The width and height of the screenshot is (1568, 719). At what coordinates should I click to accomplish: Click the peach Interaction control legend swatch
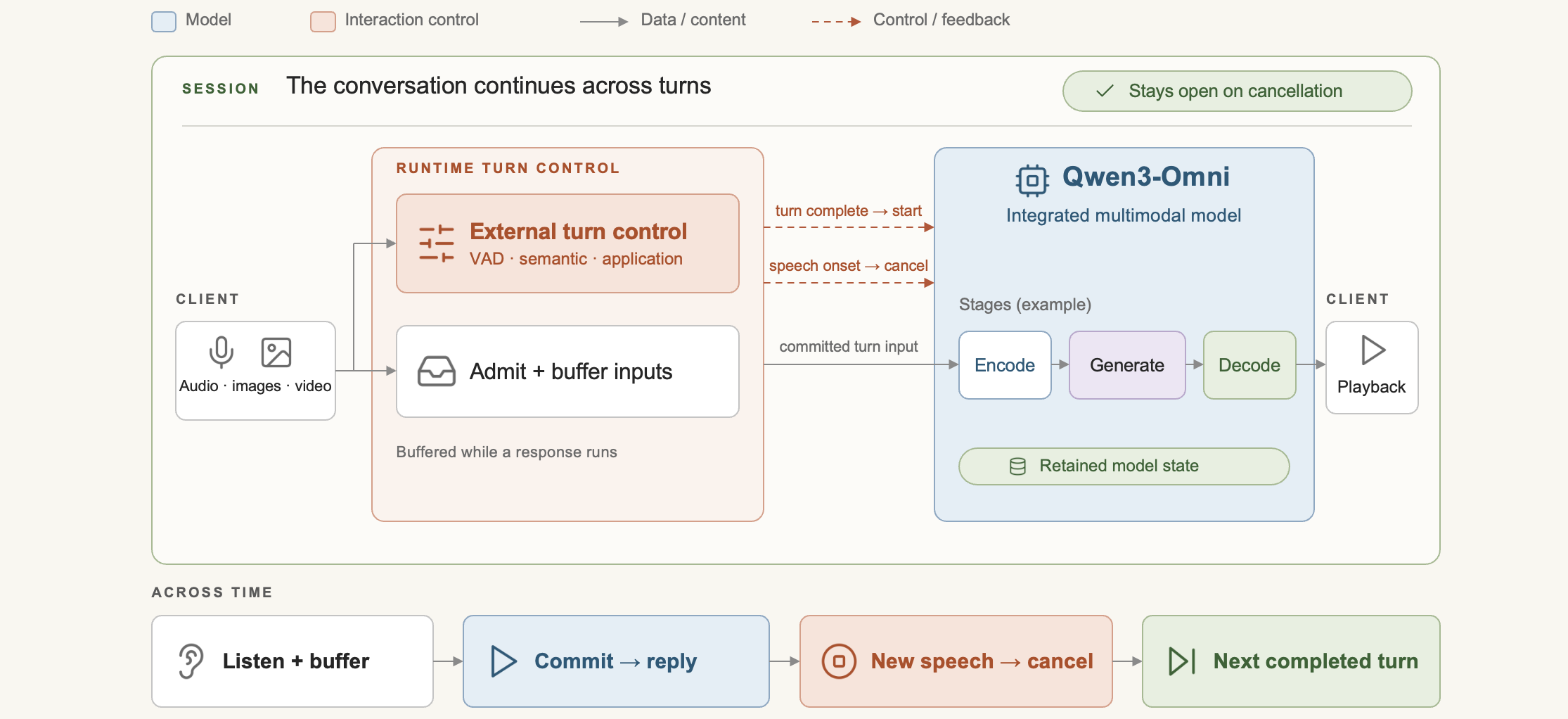[323, 22]
